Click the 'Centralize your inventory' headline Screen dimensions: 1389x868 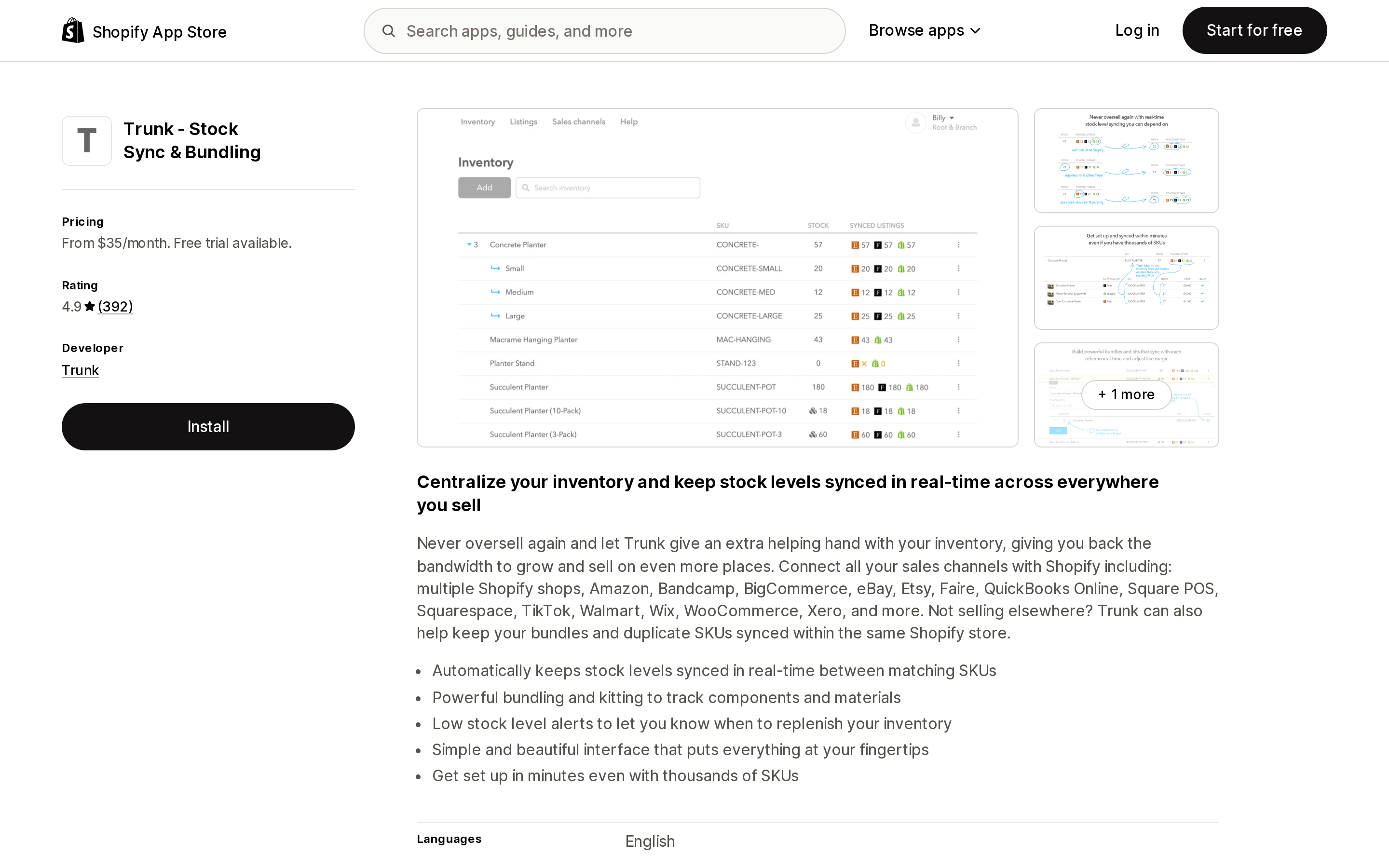click(788, 494)
